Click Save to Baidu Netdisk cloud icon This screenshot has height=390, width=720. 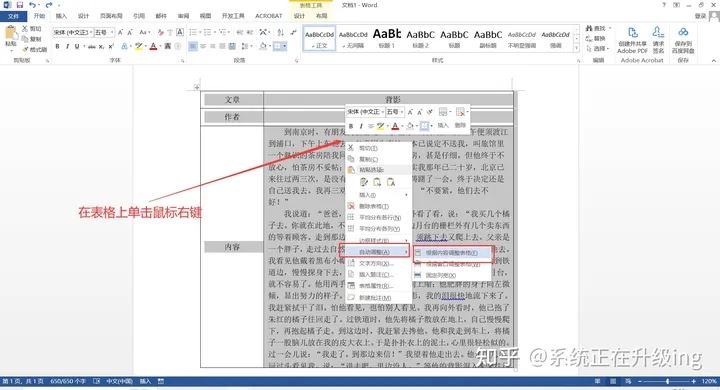[x=683, y=40]
